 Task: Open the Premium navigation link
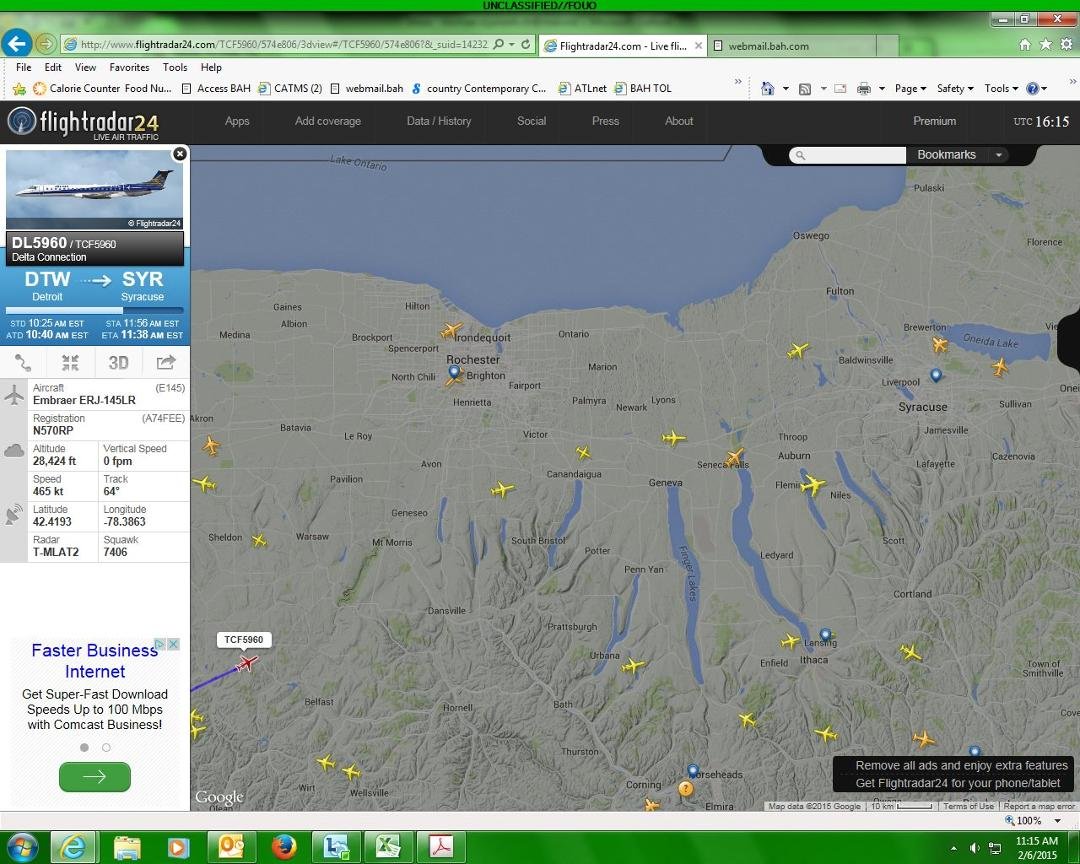[x=934, y=121]
